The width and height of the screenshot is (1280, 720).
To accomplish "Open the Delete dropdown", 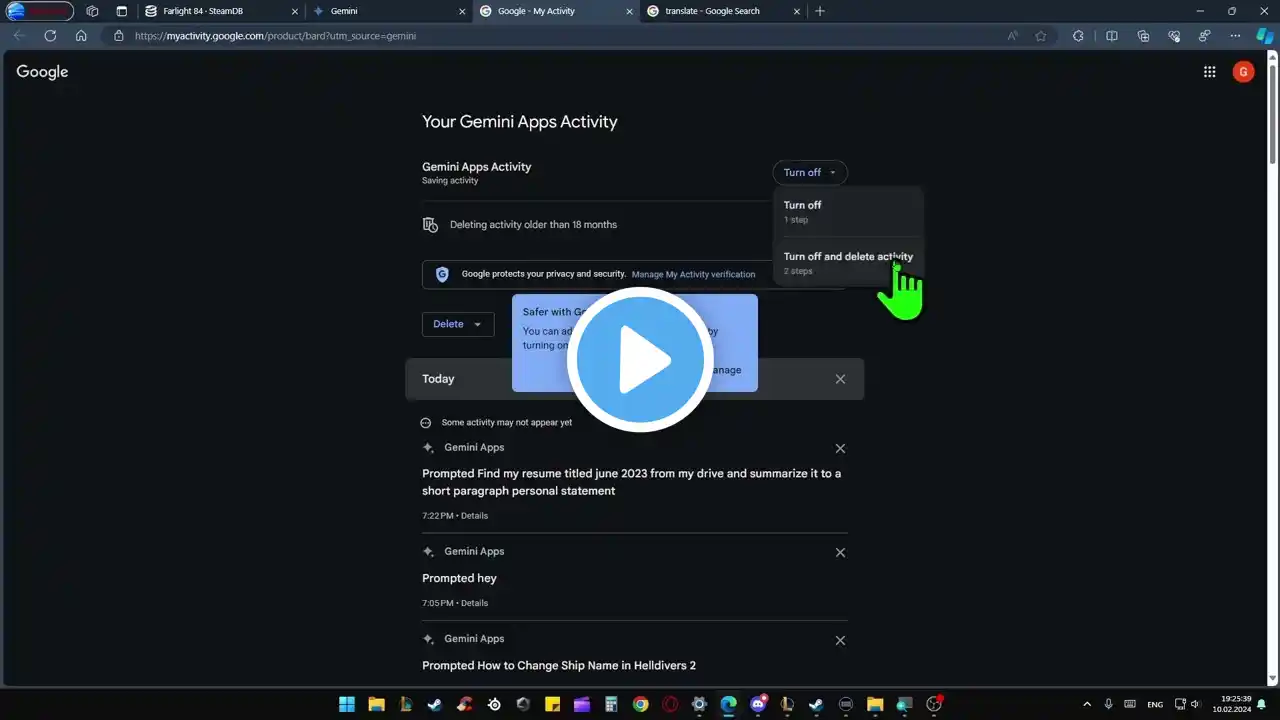I will pos(458,324).
